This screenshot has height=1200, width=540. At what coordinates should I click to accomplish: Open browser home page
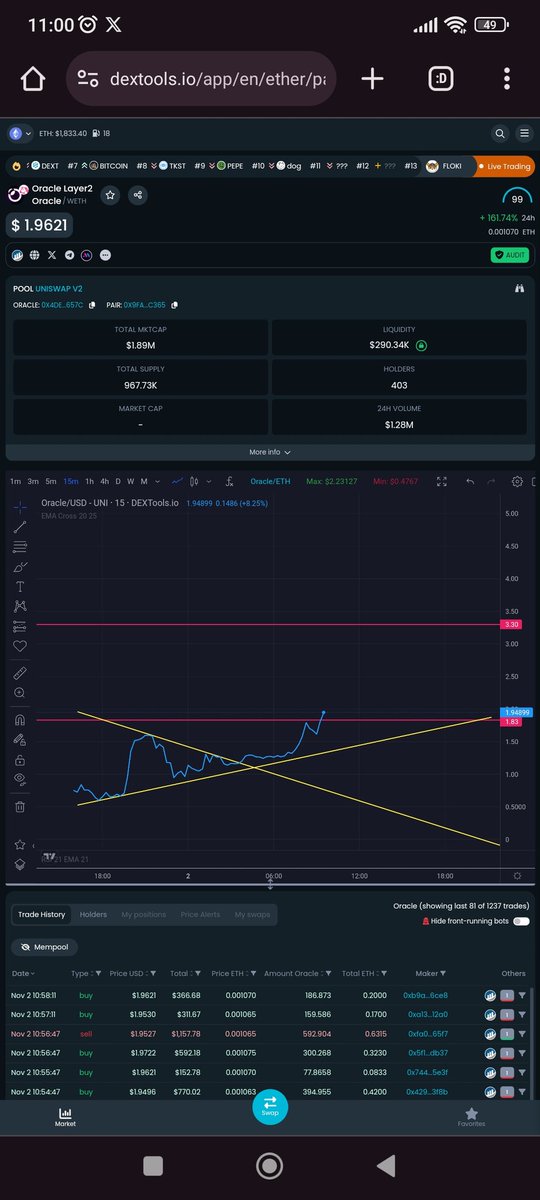(x=32, y=79)
